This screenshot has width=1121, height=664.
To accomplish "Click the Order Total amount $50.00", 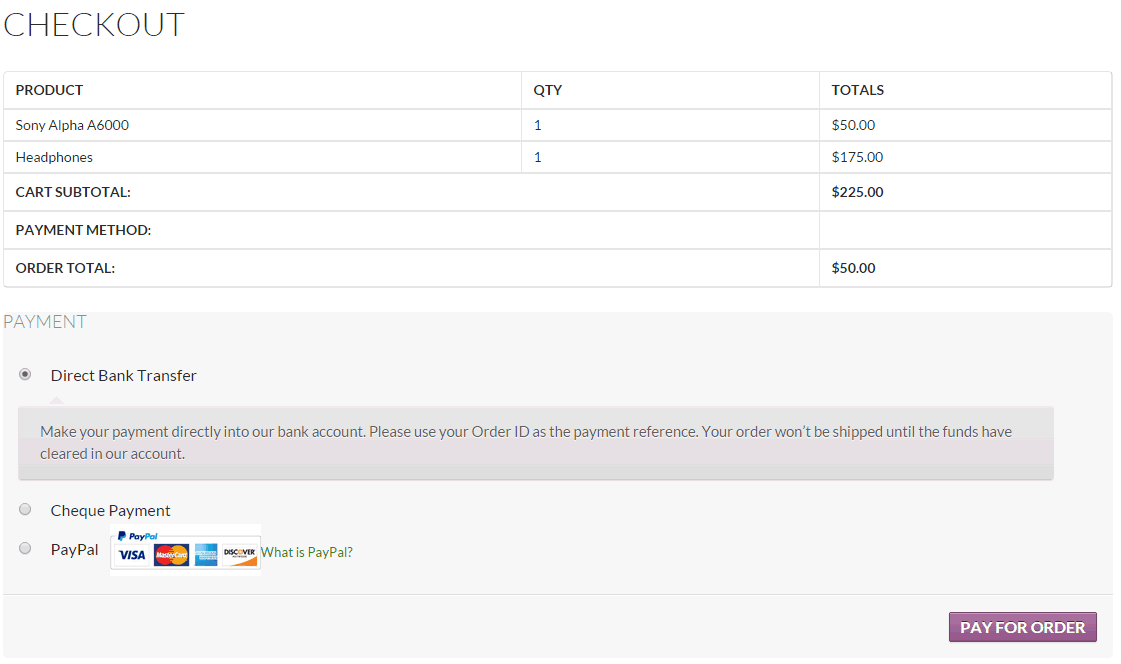I will tap(853, 268).
